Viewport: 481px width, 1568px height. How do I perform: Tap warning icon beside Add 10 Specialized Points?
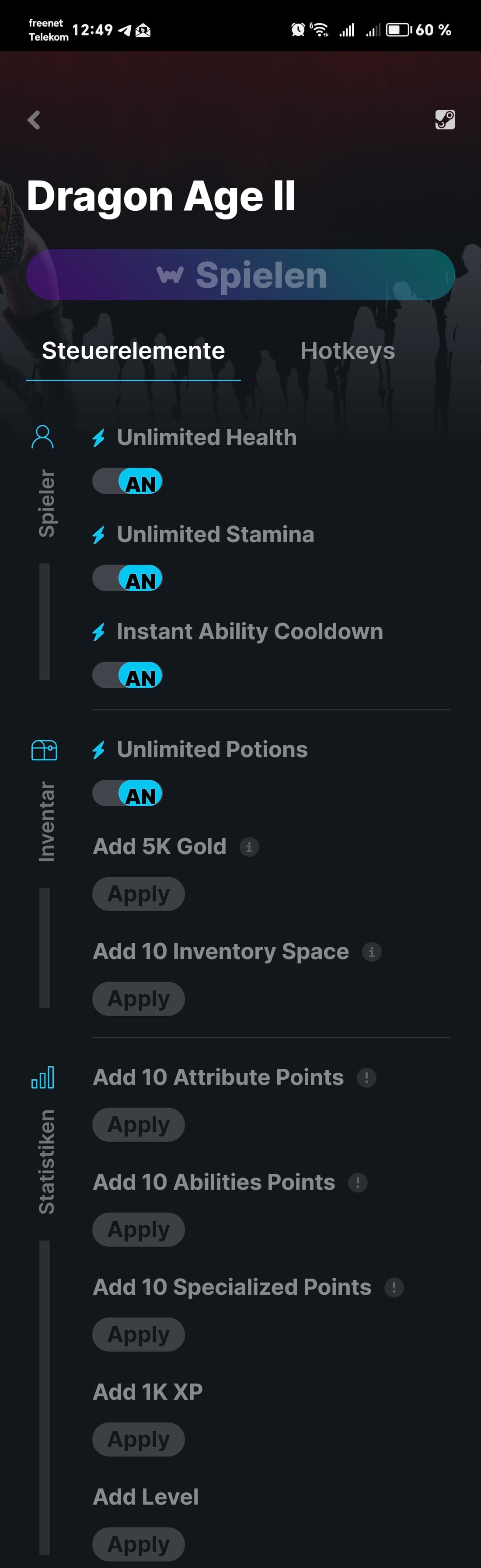(x=394, y=1287)
